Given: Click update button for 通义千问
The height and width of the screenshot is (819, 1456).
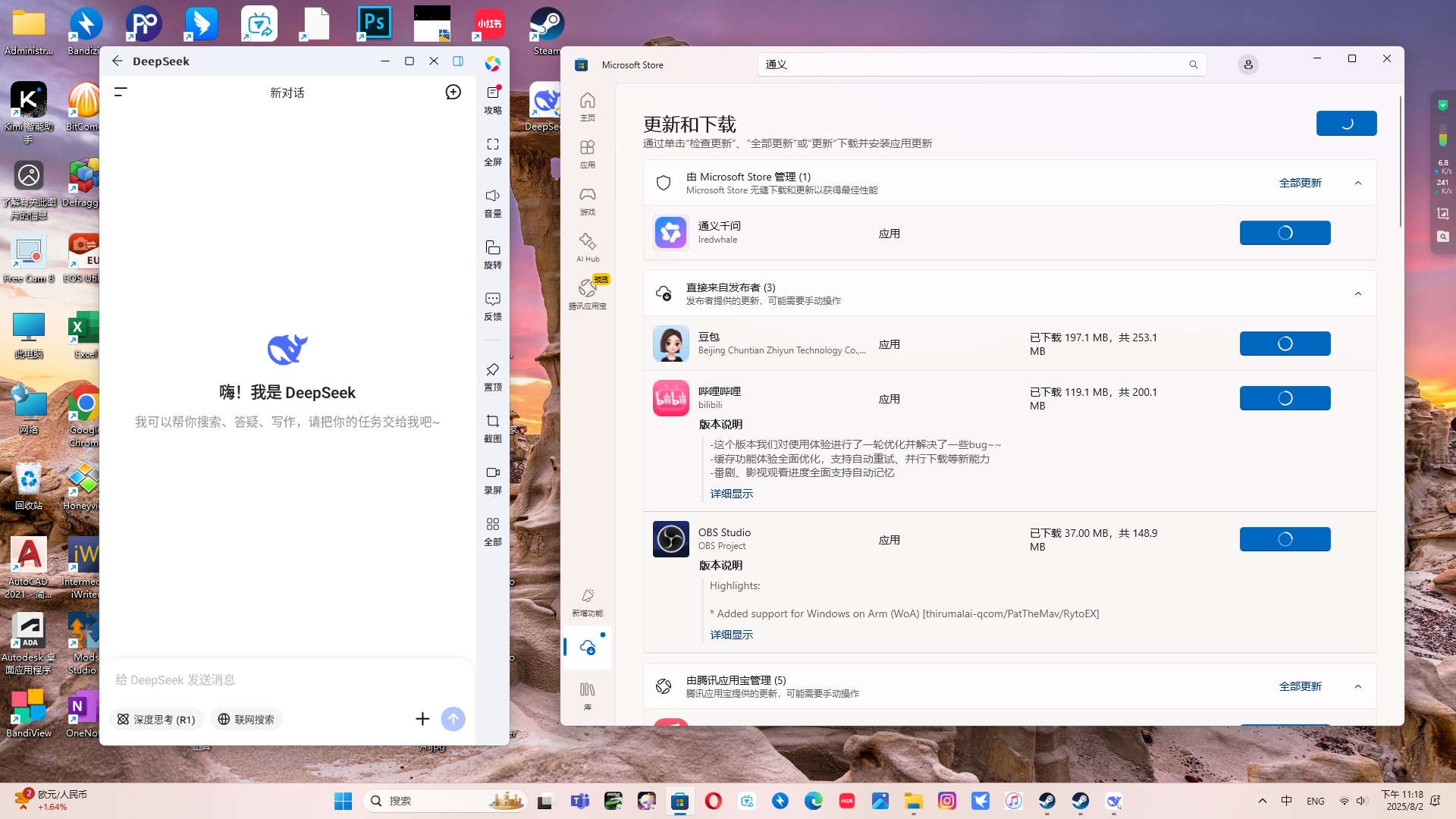Looking at the screenshot, I should pos(1285,233).
